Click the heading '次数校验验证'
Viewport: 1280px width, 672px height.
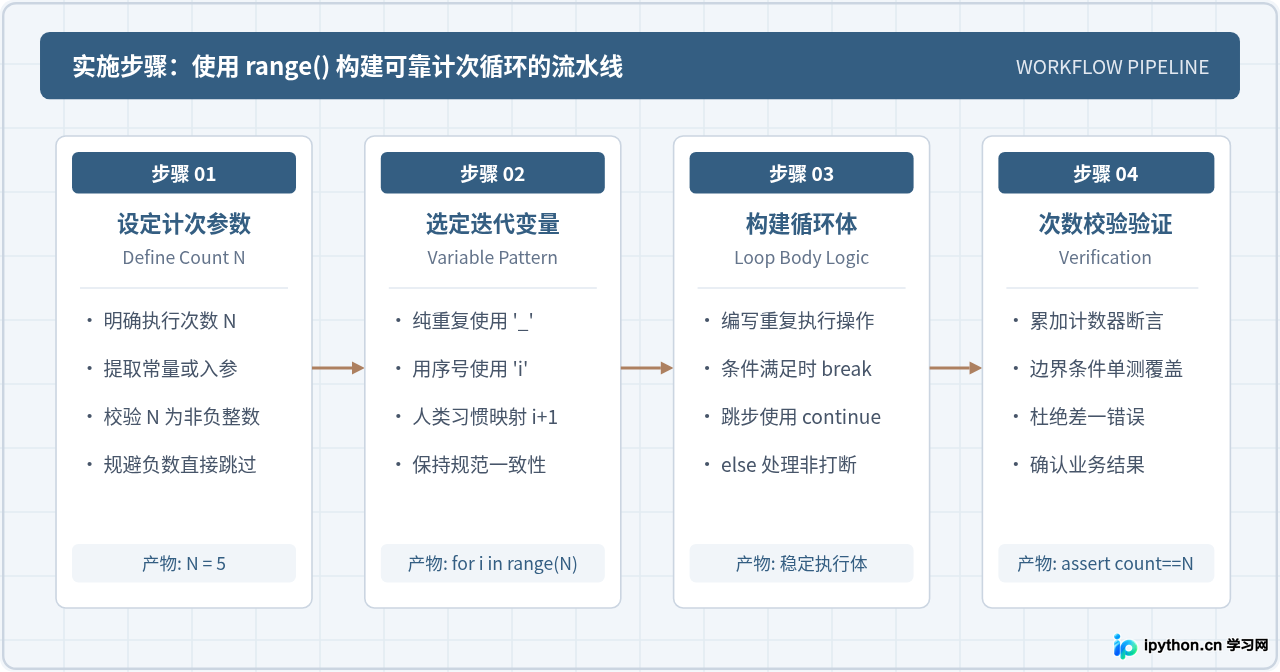point(1106,224)
